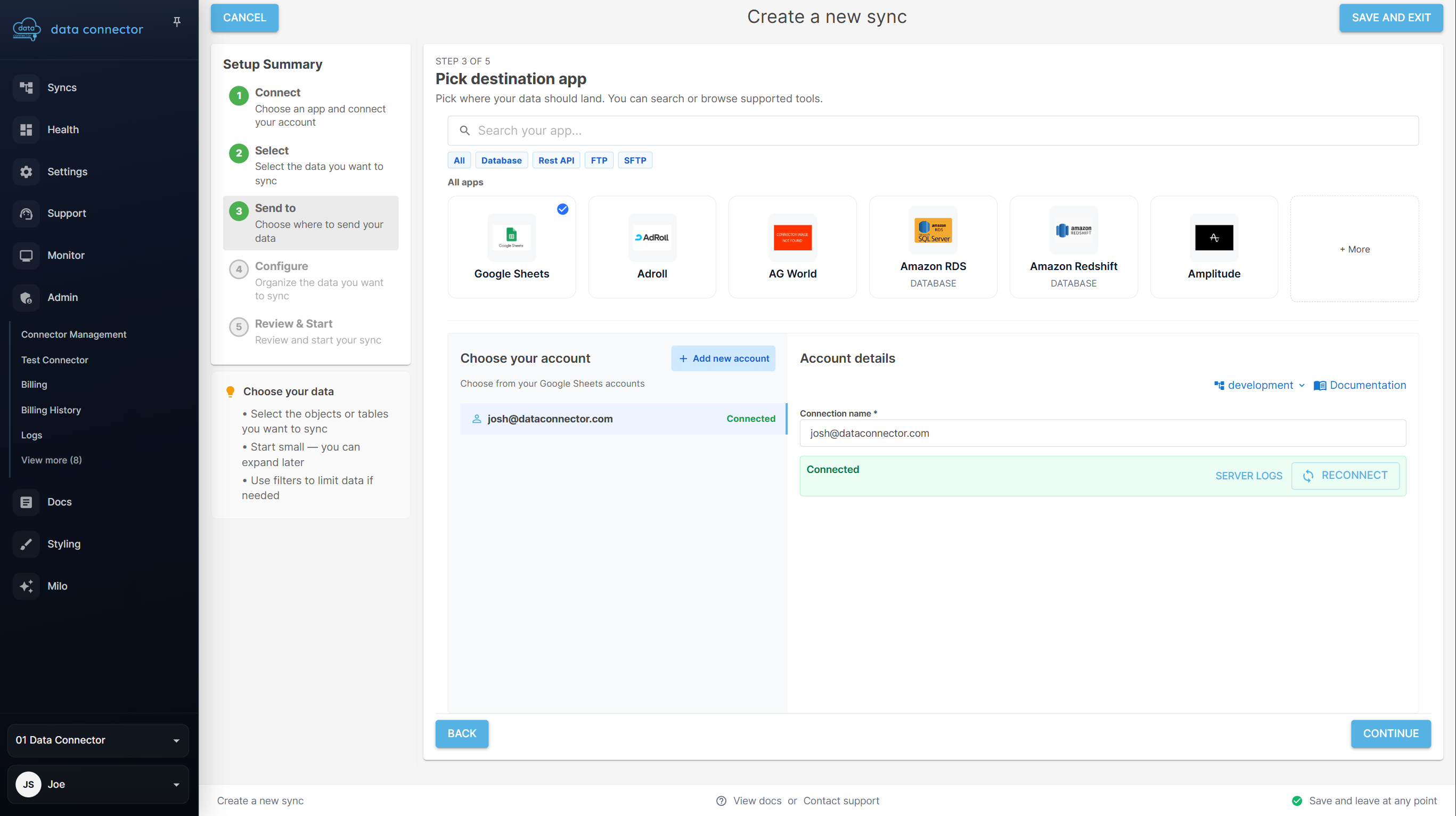This screenshot has height=816, width=1456.
Task: Click the data connector logo
Action: pyautogui.click(x=78, y=29)
